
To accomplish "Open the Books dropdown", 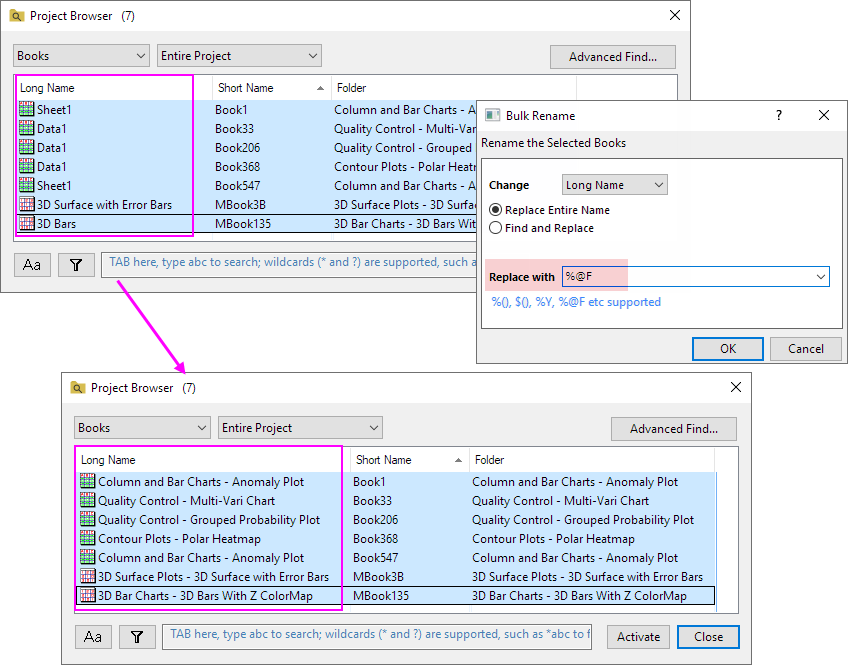I will [80, 55].
